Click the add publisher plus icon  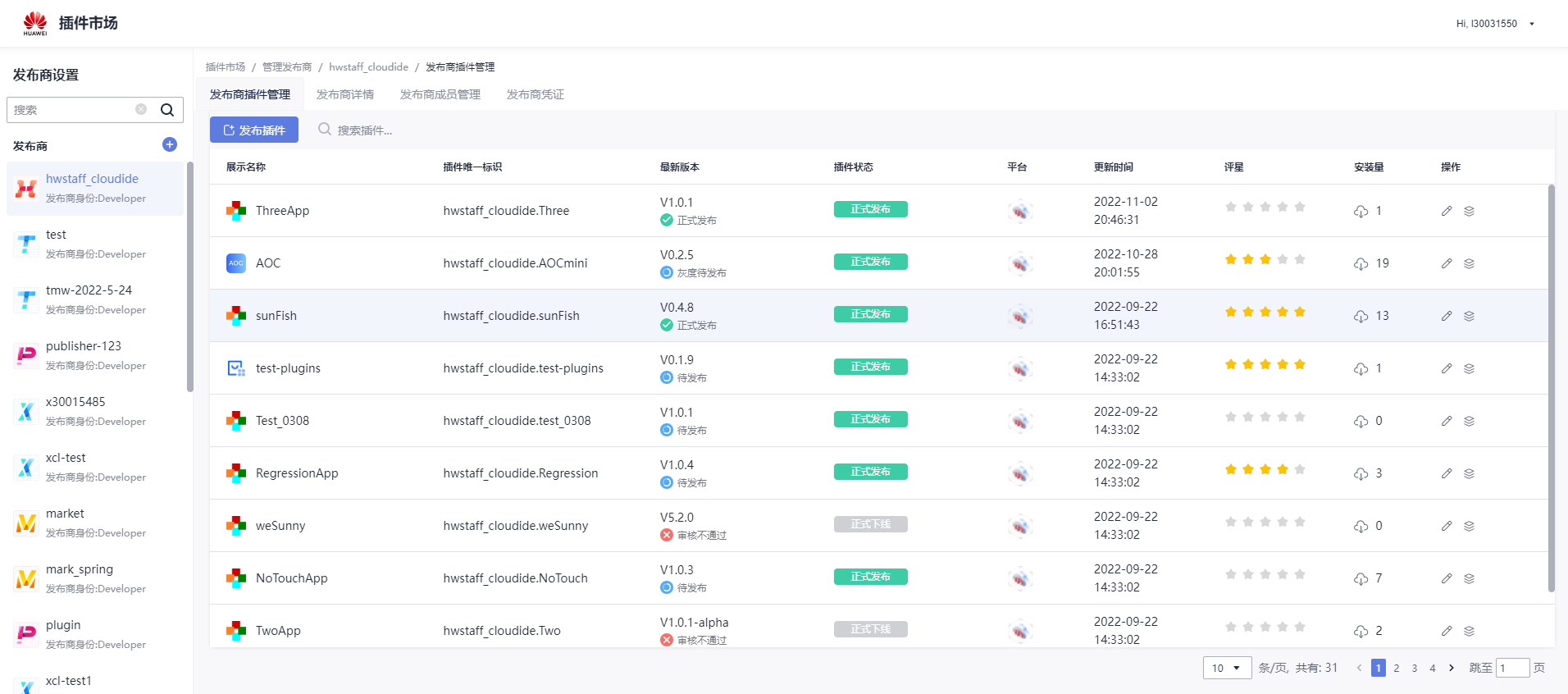click(x=170, y=145)
